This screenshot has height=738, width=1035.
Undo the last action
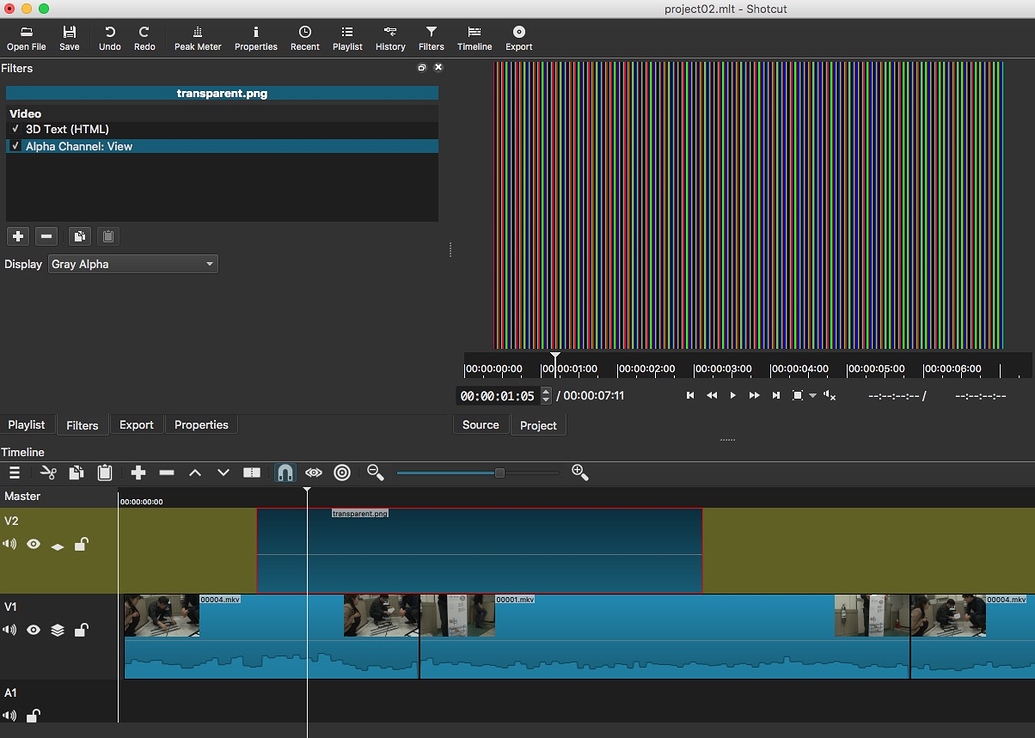tap(110, 38)
